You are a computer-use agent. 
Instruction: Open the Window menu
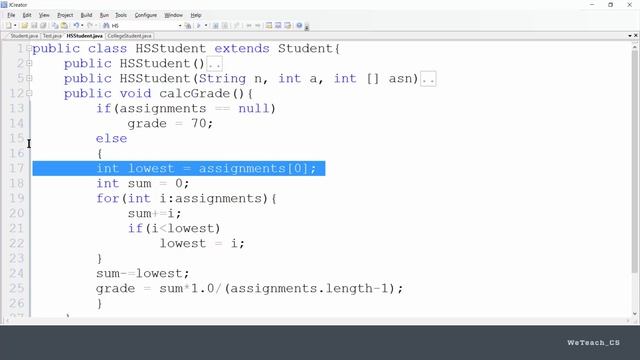[173, 15]
